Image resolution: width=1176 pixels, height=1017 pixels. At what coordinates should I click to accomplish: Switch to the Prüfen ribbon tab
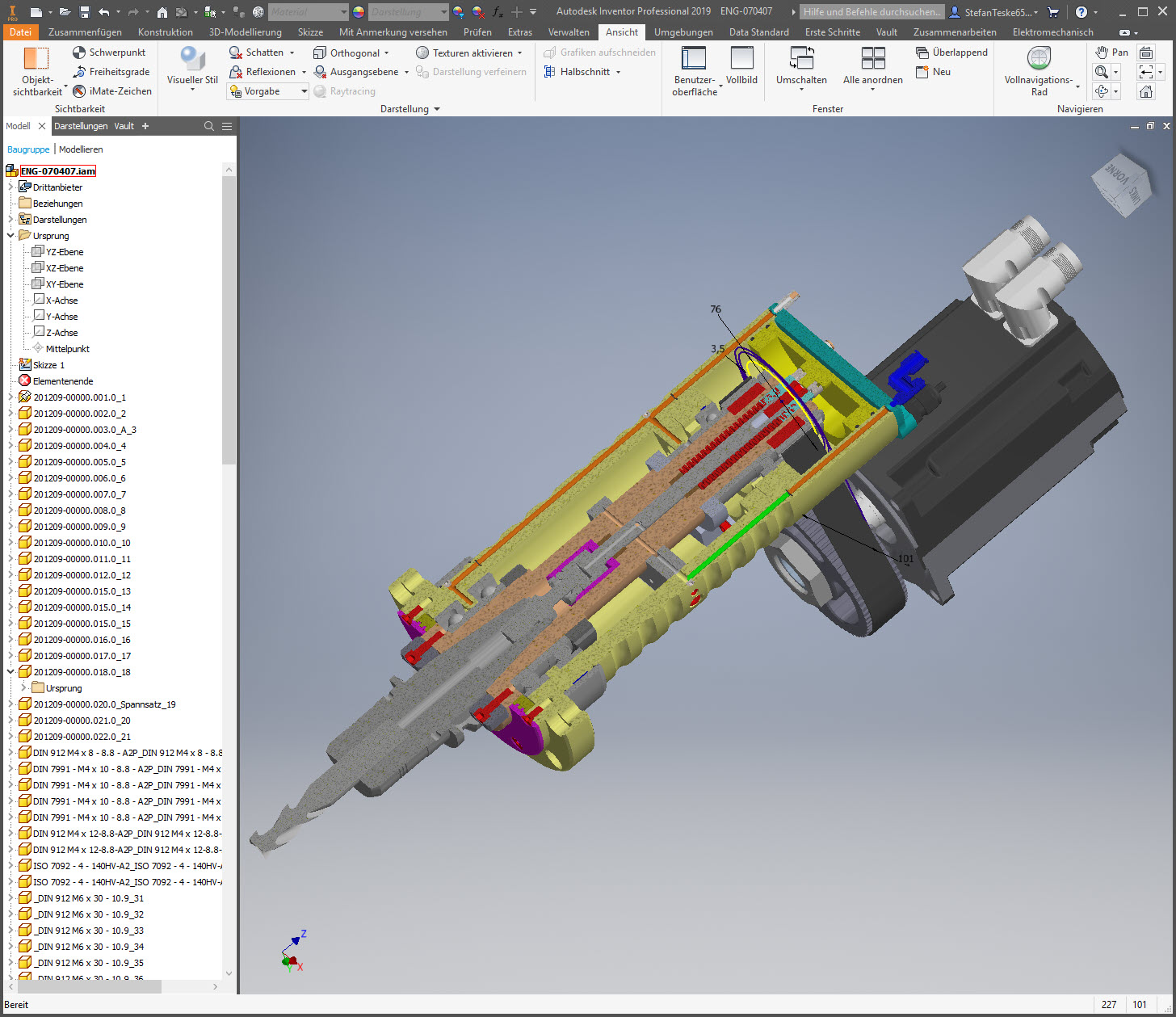[x=477, y=32]
